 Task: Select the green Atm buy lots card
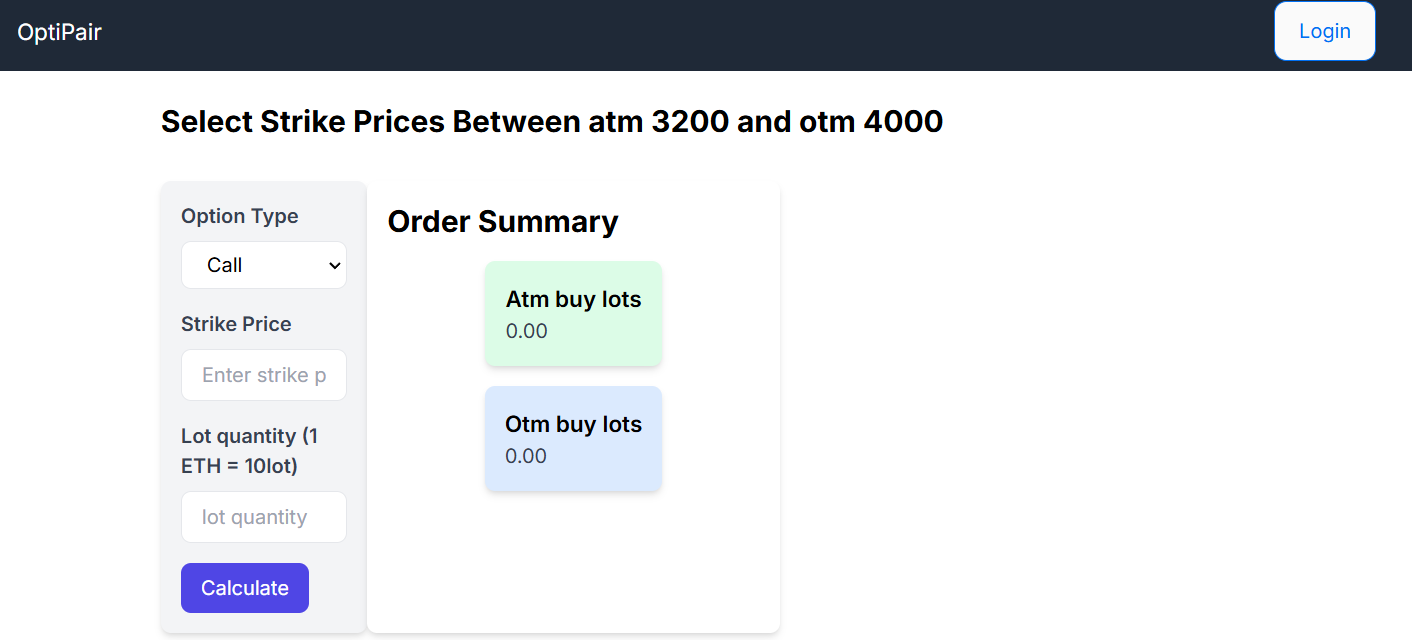pyautogui.click(x=573, y=314)
